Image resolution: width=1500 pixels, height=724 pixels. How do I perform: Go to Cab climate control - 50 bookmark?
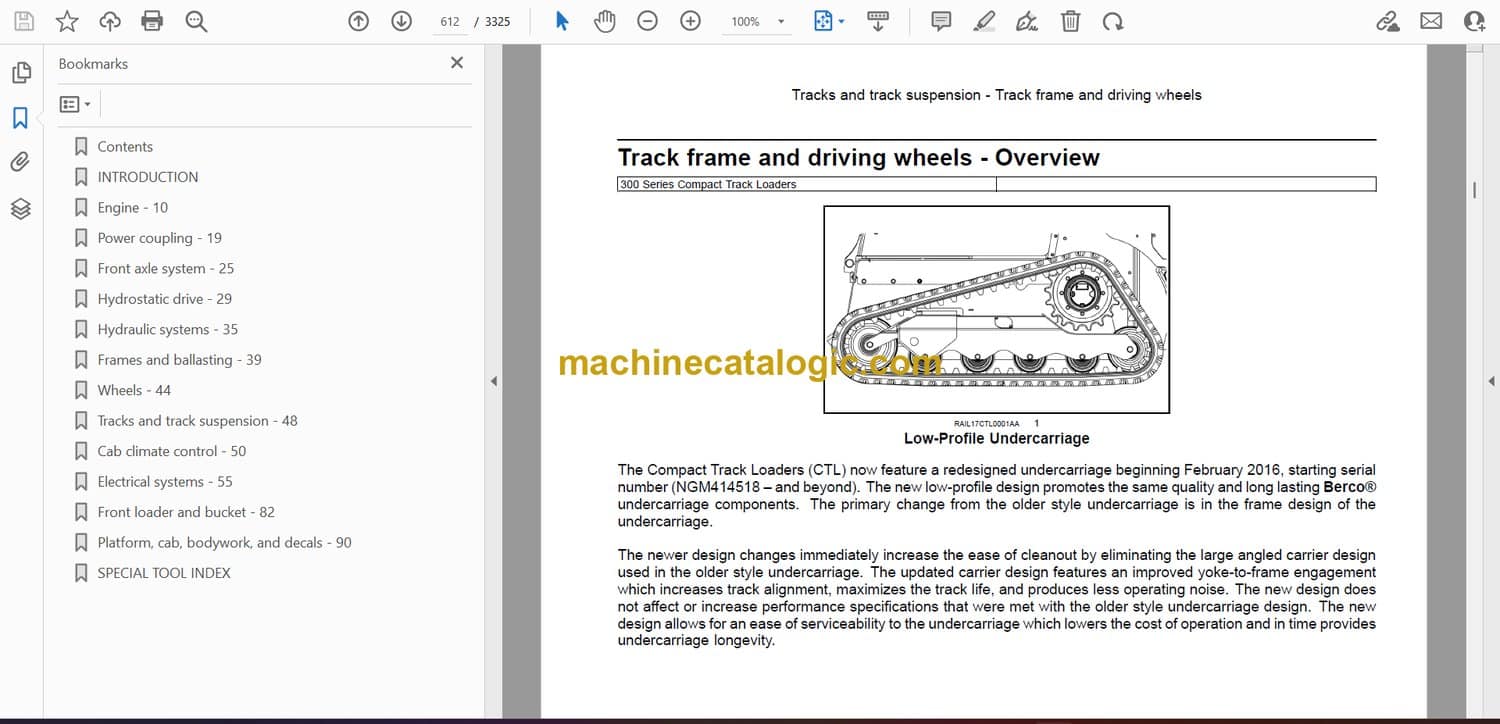coord(172,451)
